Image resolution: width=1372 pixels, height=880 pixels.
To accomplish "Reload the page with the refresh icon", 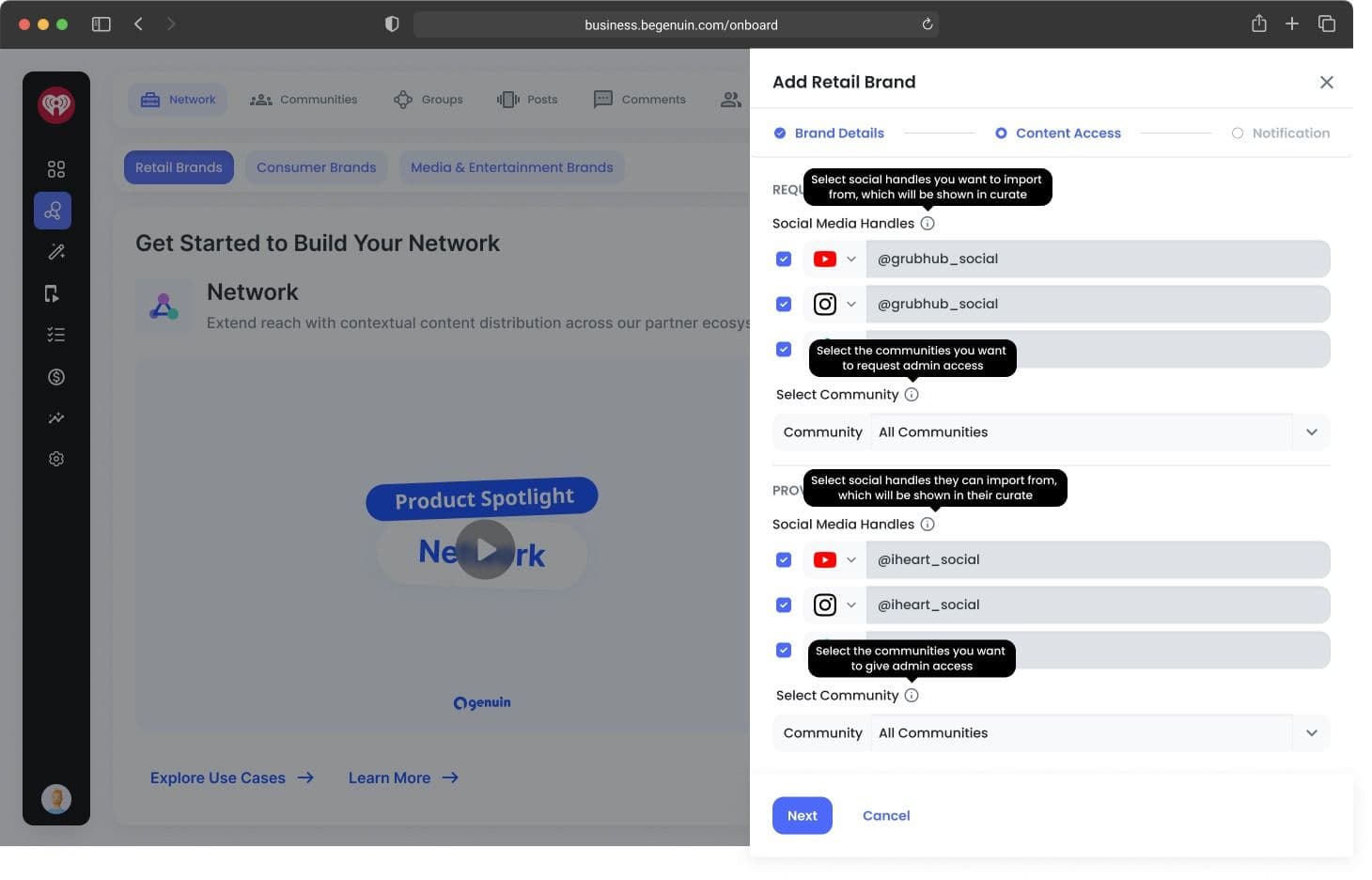I will [x=928, y=24].
